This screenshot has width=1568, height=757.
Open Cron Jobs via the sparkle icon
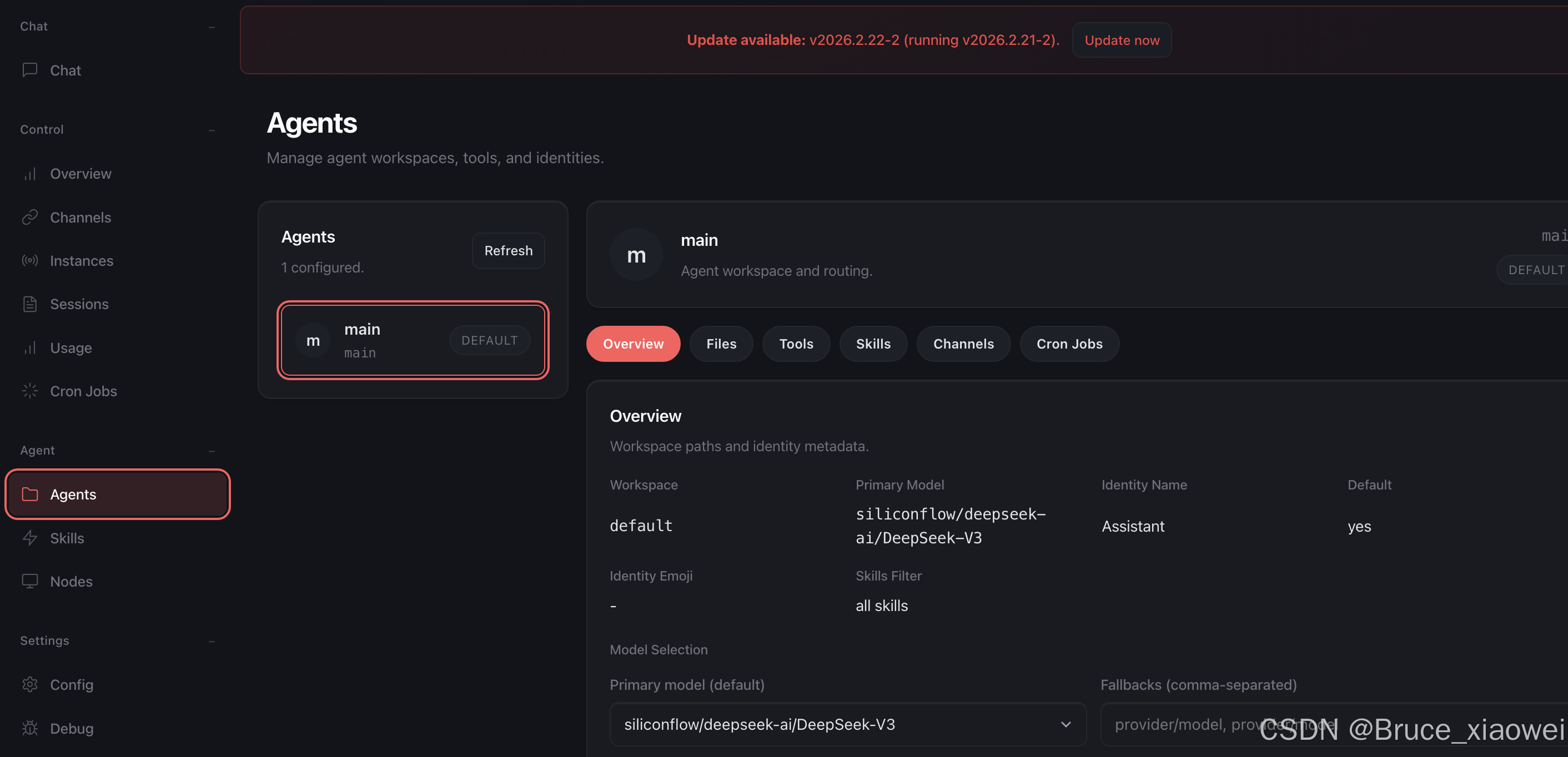29,391
